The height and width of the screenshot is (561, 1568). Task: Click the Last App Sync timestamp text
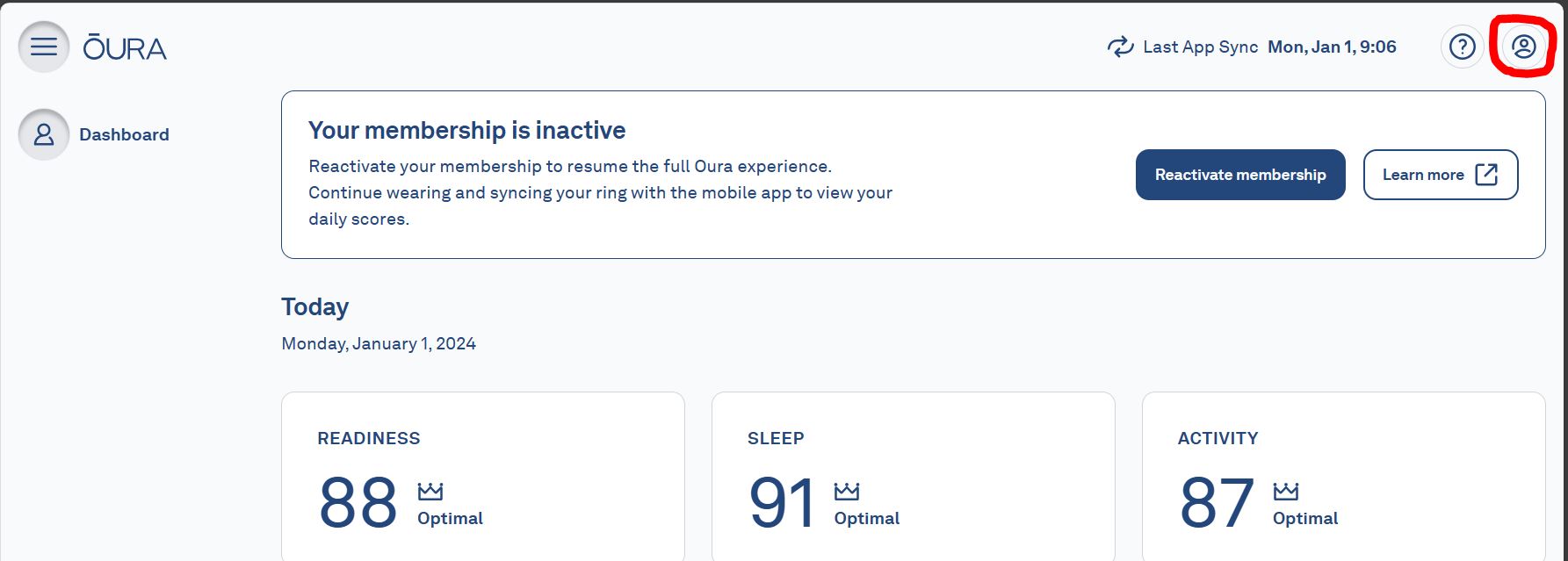[x=1332, y=47]
